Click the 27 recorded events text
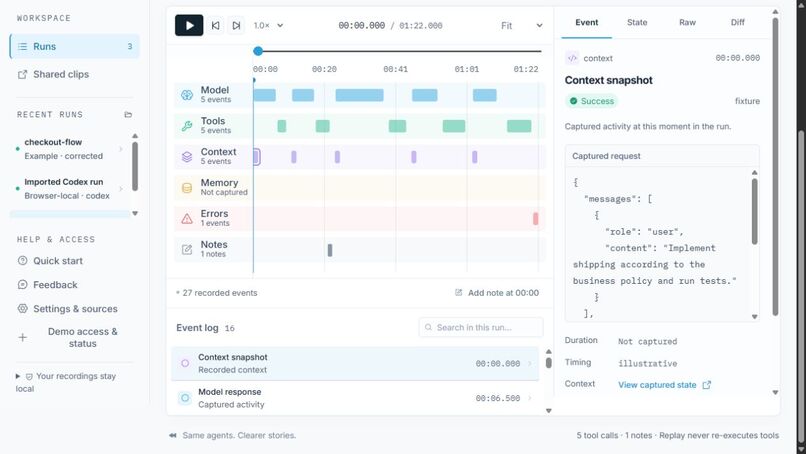This screenshot has width=806, height=454. click(219, 293)
